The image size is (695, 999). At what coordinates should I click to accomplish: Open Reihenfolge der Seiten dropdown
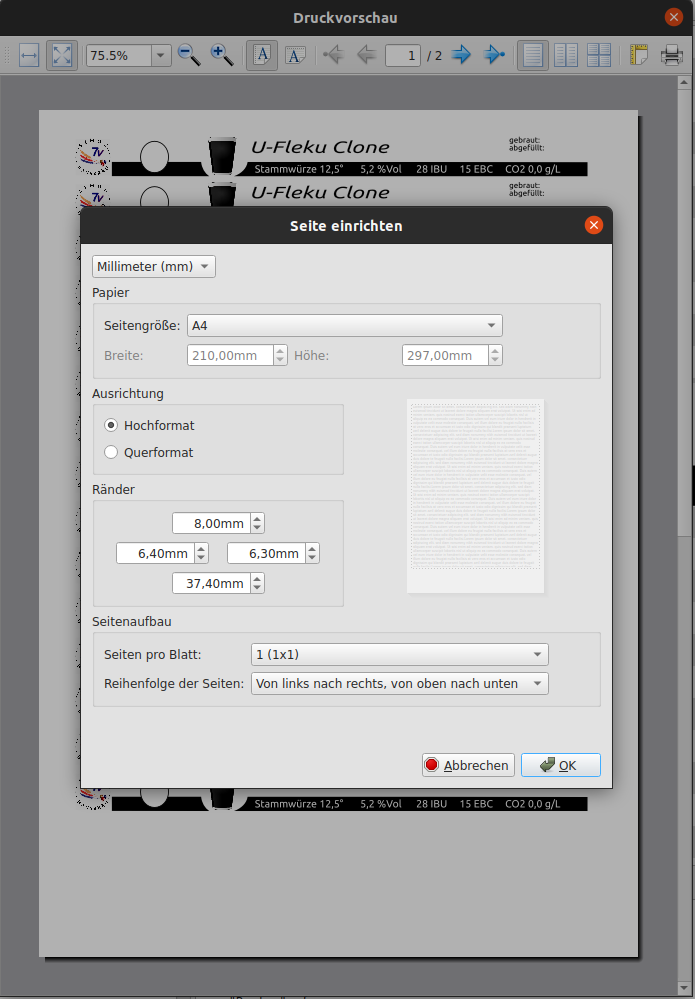click(x=399, y=684)
